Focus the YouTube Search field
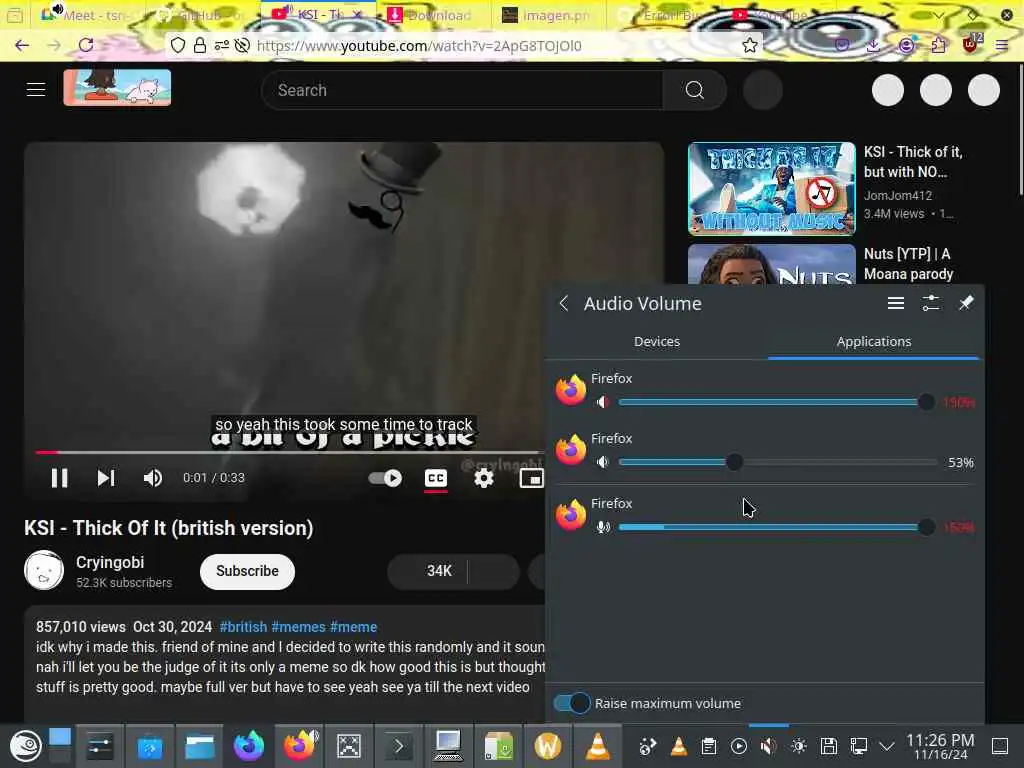The image size is (1024, 768). pos(462,90)
